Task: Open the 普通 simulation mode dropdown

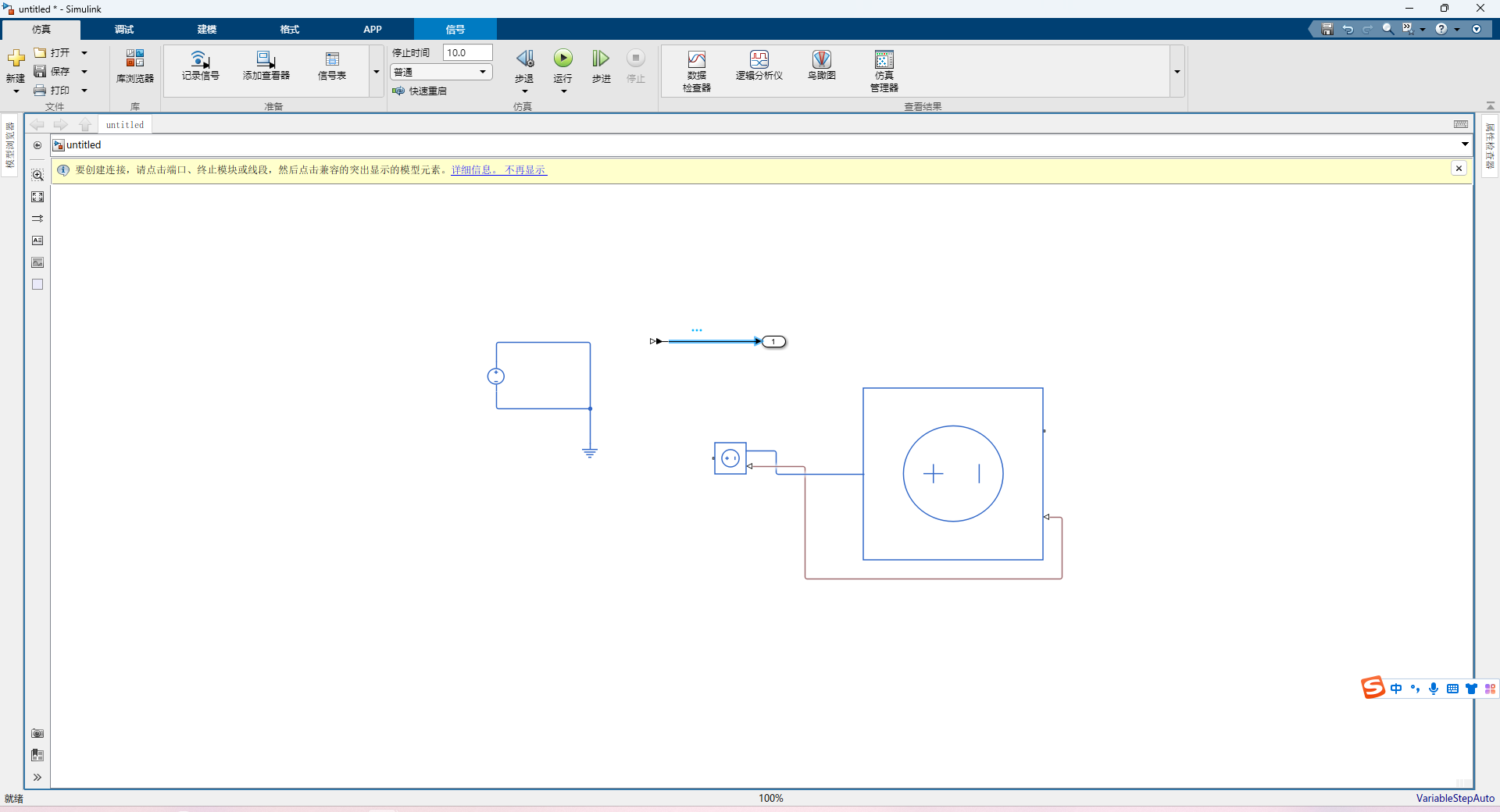Action: coord(441,72)
